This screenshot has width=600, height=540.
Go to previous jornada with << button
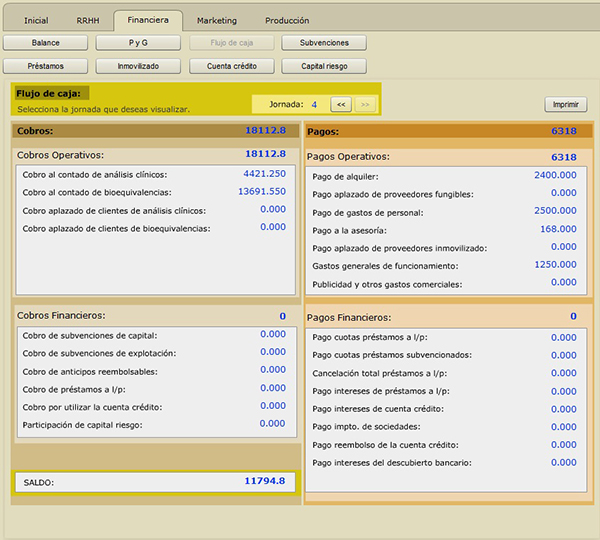[x=341, y=104]
